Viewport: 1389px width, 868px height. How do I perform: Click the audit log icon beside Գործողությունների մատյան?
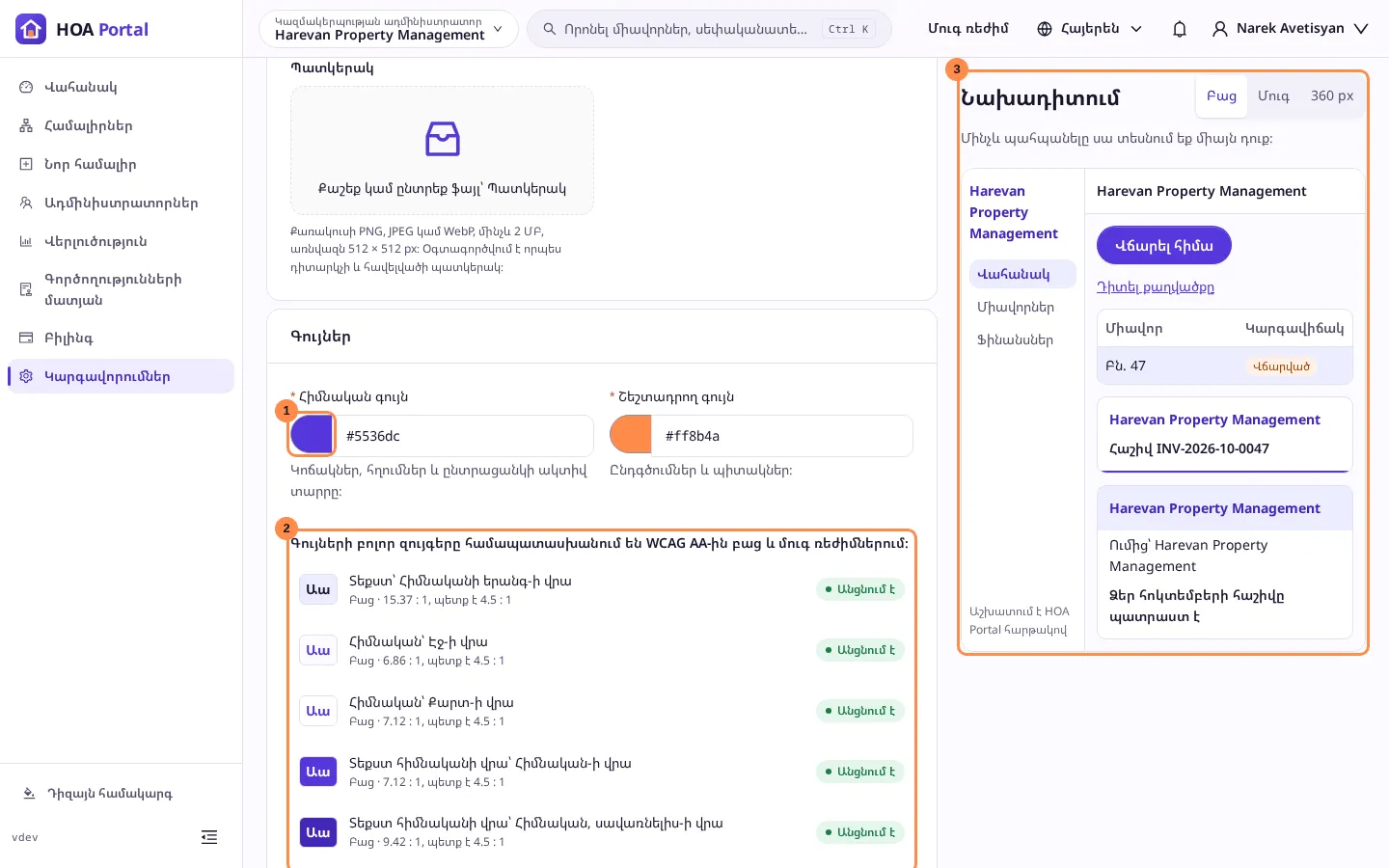click(x=26, y=289)
